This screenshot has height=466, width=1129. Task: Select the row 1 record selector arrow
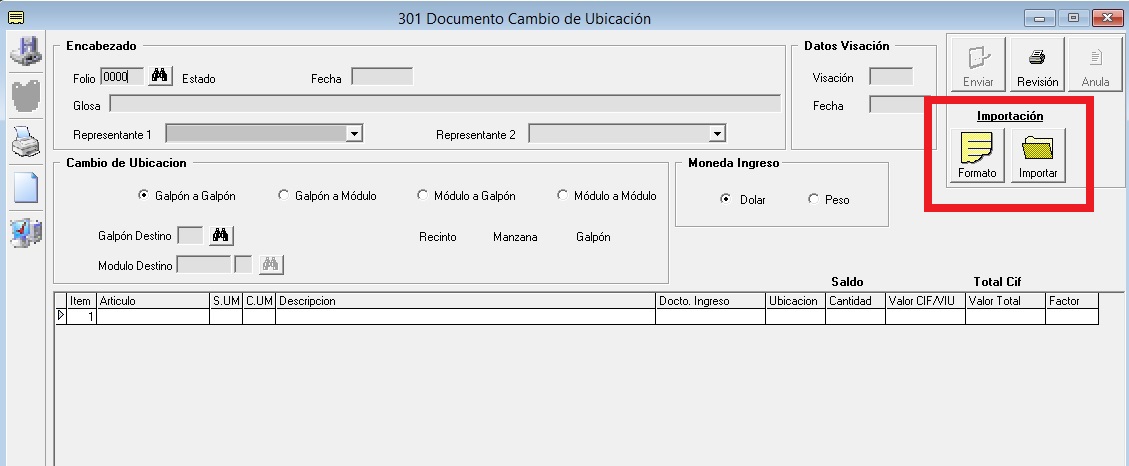[61, 316]
